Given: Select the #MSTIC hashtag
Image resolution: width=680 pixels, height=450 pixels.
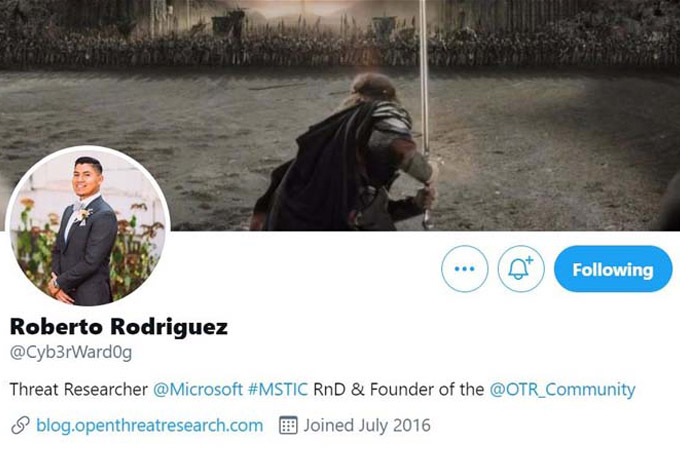Looking at the screenshot, I should pos(278,389).
